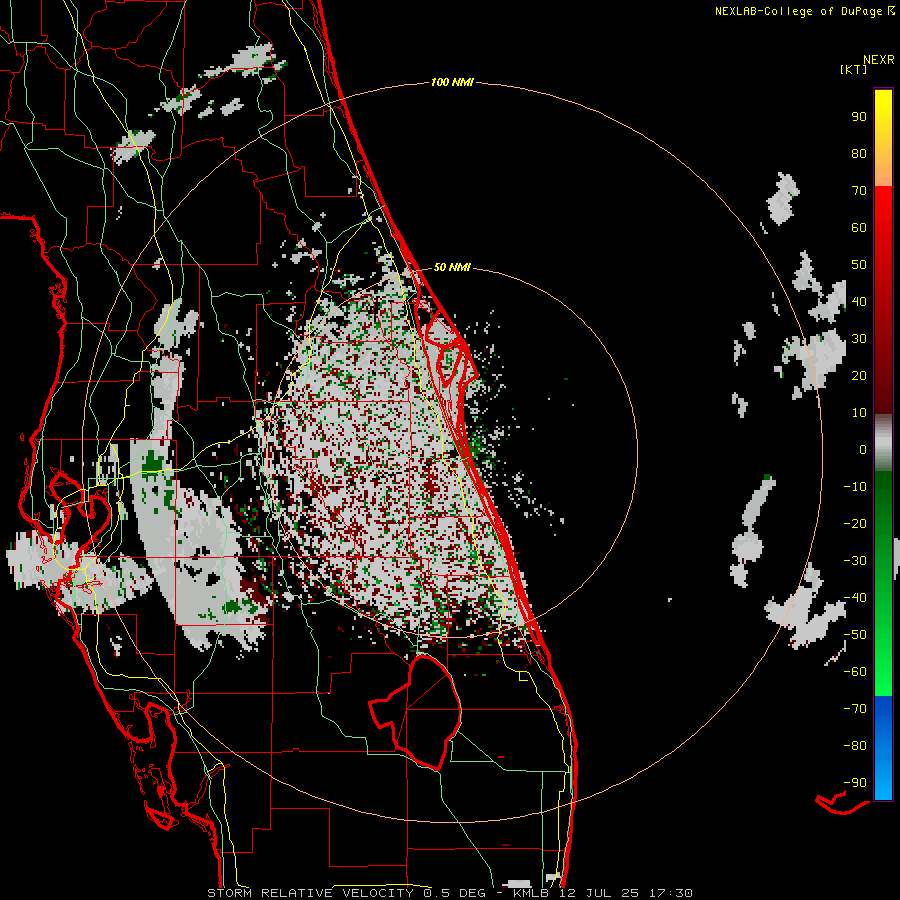Click the positive 90 value on velocity scale
Viewport: 900px width, 900px height.
coord(859,117)
